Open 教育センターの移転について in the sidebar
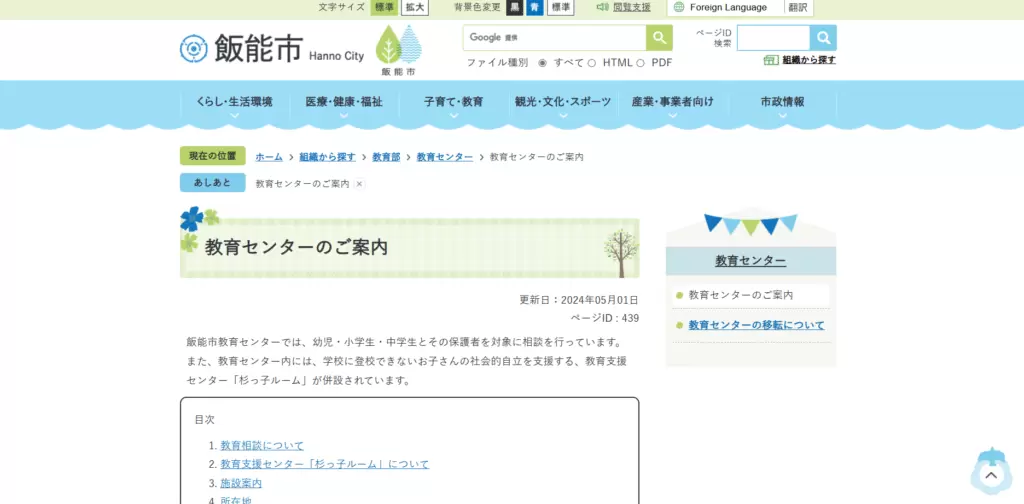The image size is (1024, 504). point(756,325)
